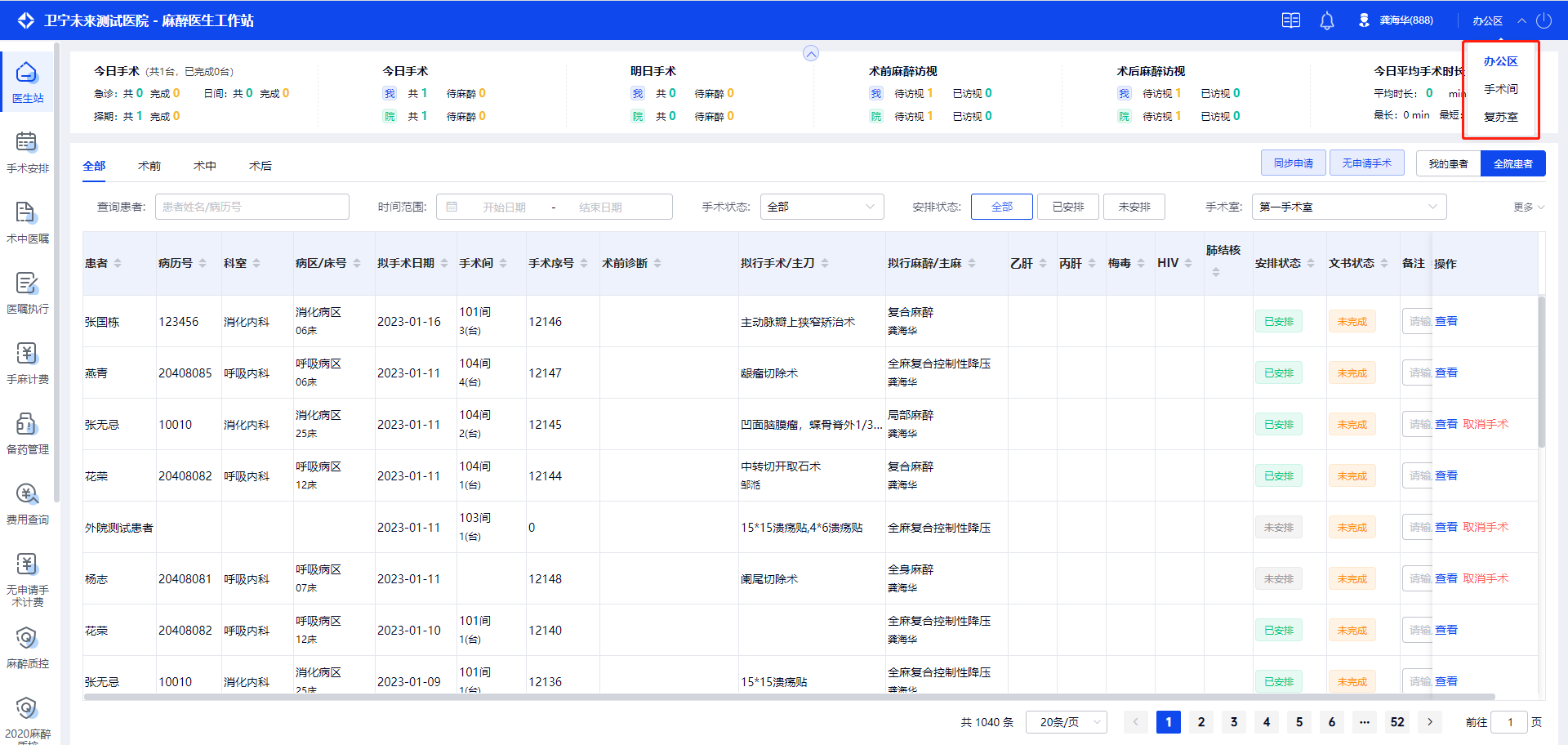This screenshot has width=1568, height=745.
Task: Click the power logout icon
Action: [1543, 20]
